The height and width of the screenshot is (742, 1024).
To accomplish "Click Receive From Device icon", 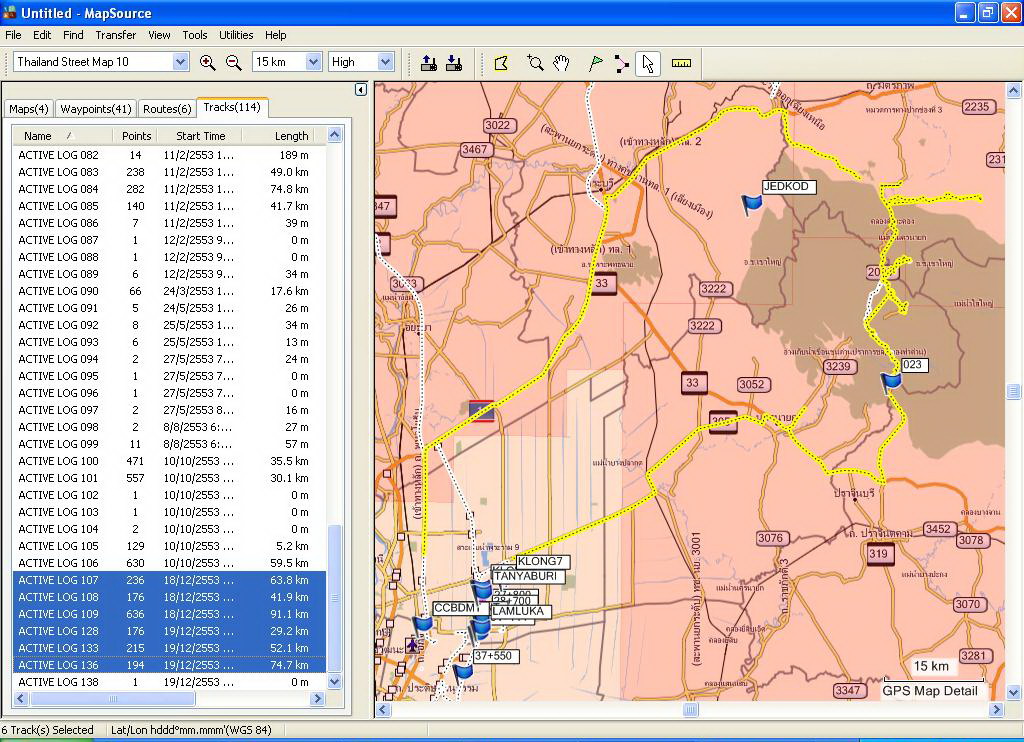I will point(454,63).
